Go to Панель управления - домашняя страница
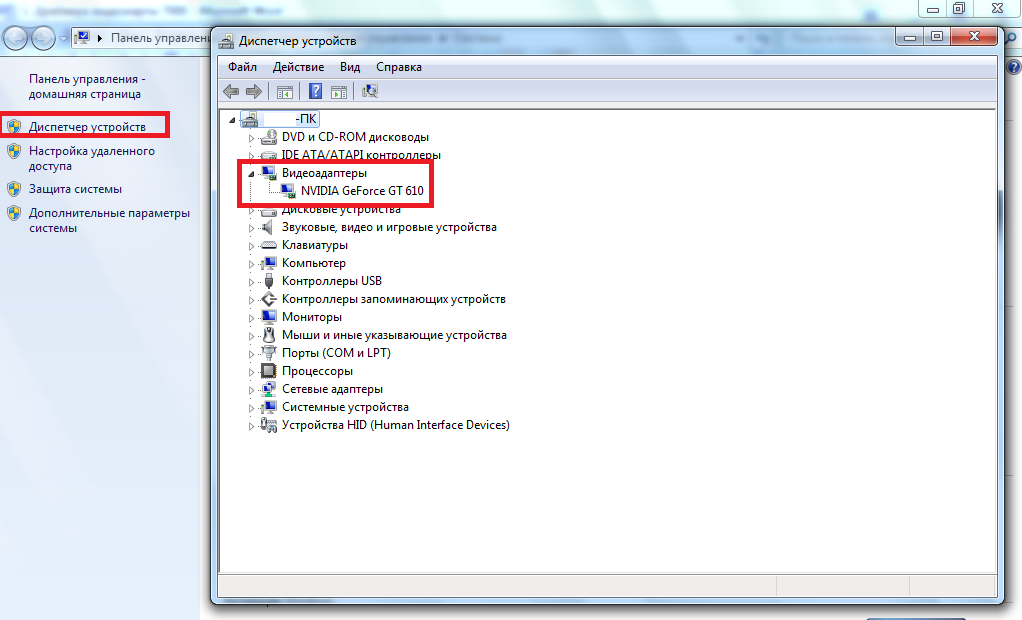 [87, 86]
